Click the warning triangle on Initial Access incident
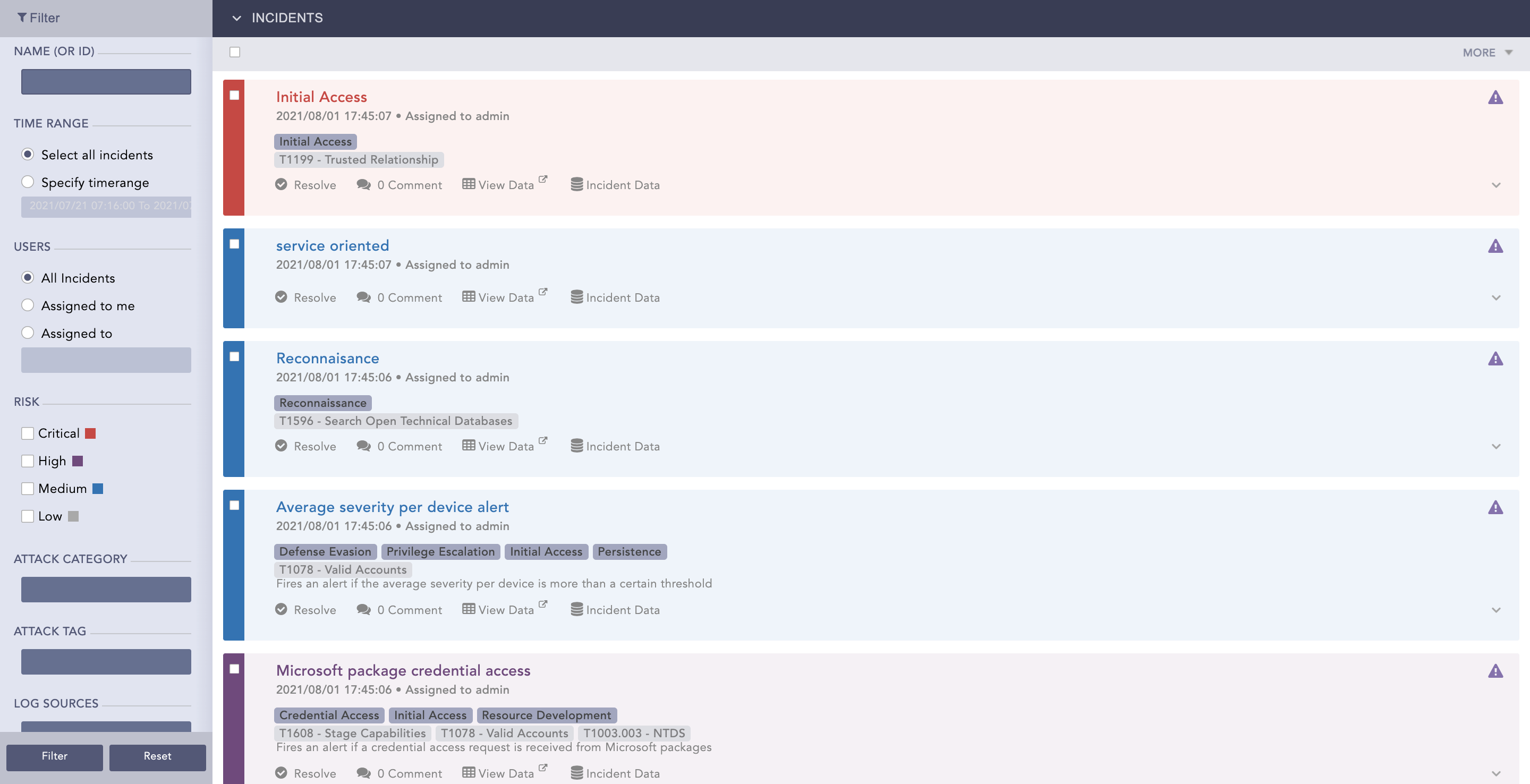 tap(1495, 97)
